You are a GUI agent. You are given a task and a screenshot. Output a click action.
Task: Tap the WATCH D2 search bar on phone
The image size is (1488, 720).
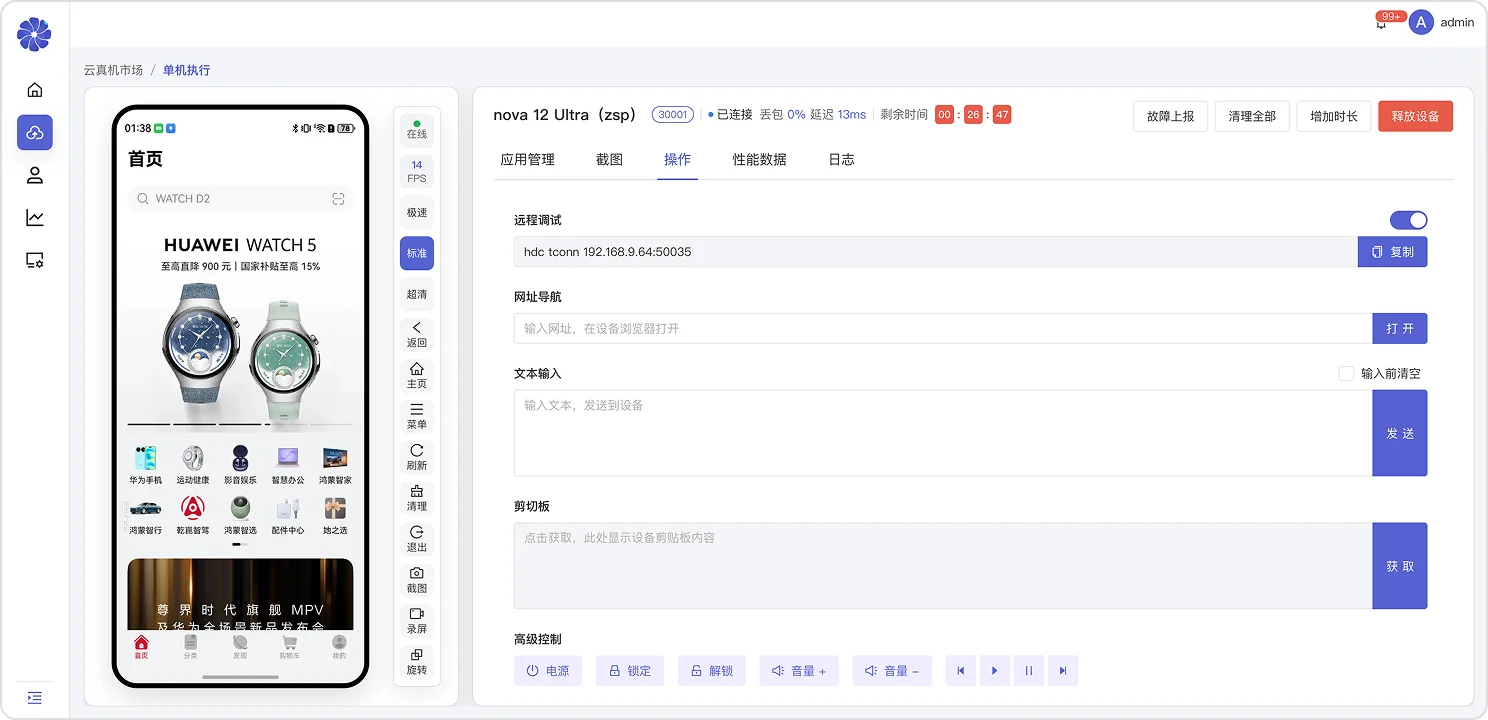[x=240, y=199]
